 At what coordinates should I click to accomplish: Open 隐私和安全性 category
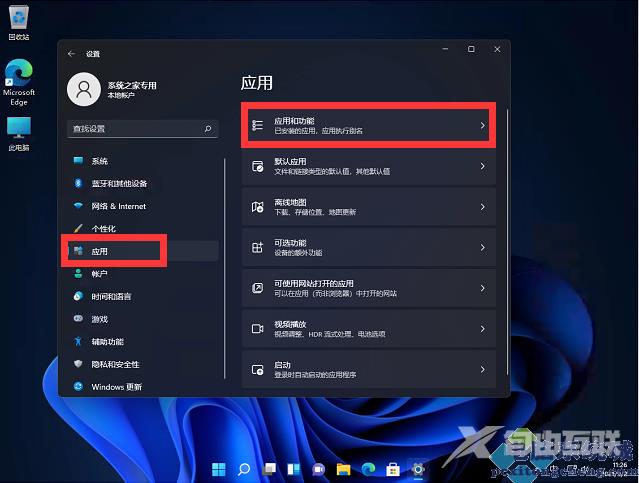pos(143,364)
